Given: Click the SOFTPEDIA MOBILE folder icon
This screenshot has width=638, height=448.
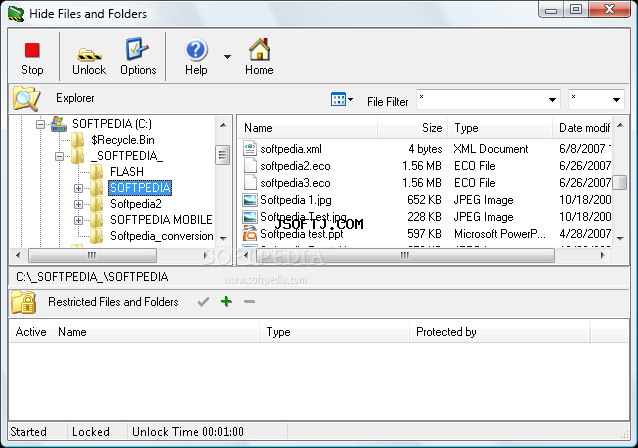Looking at the screenshot, I should pos(96,220).
